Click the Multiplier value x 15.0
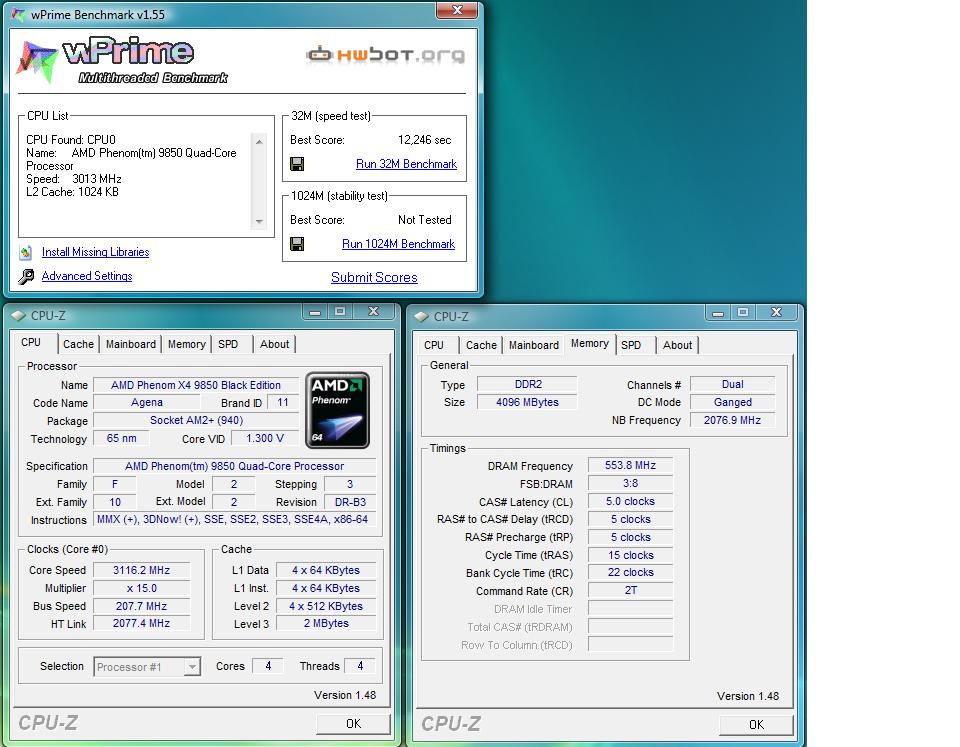 tap(141, 588)
